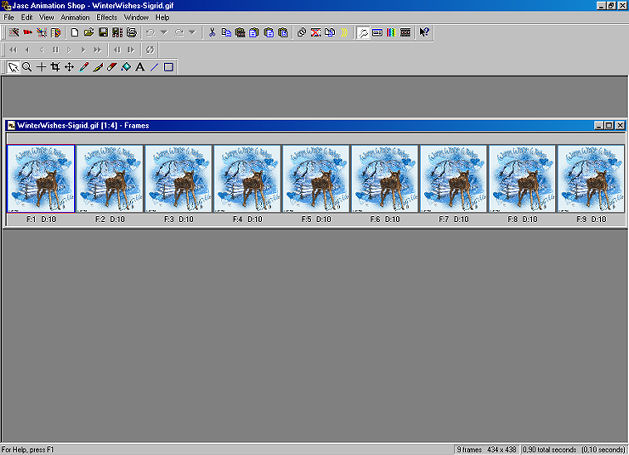Activate the context Help arrow-question icon
629x455 pixels.
tap(424, 32)
